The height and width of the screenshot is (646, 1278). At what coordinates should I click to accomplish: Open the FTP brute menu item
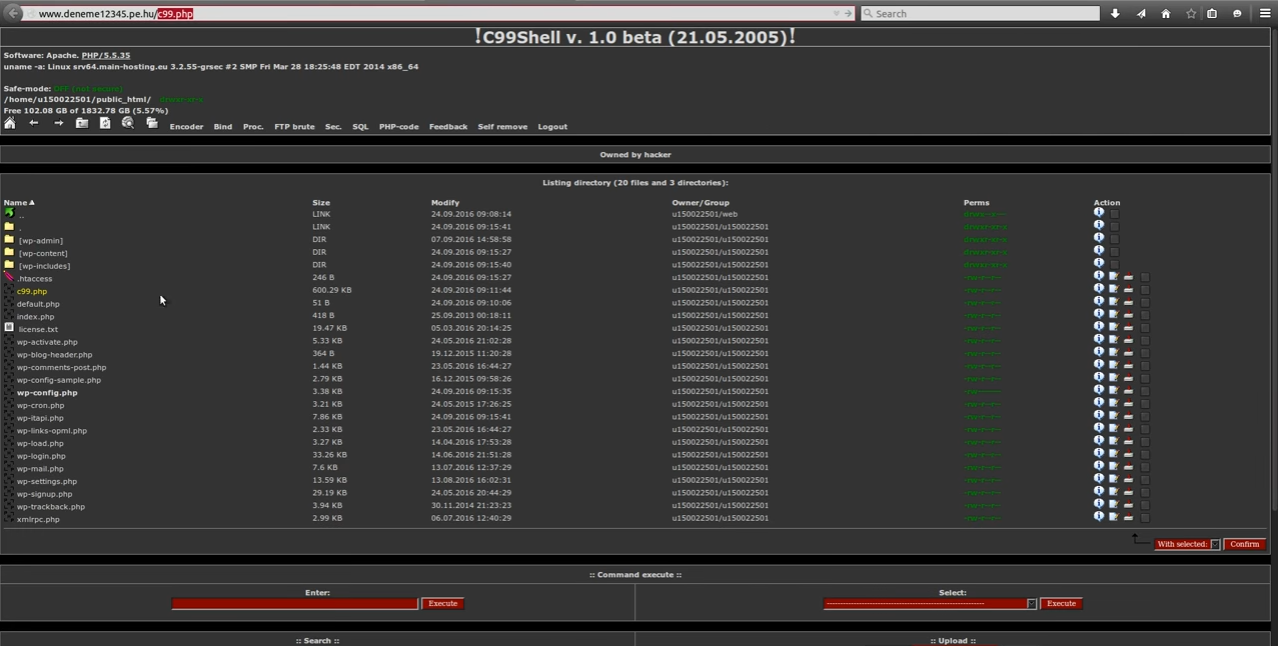pyautogui.click(x=294, y=127)
